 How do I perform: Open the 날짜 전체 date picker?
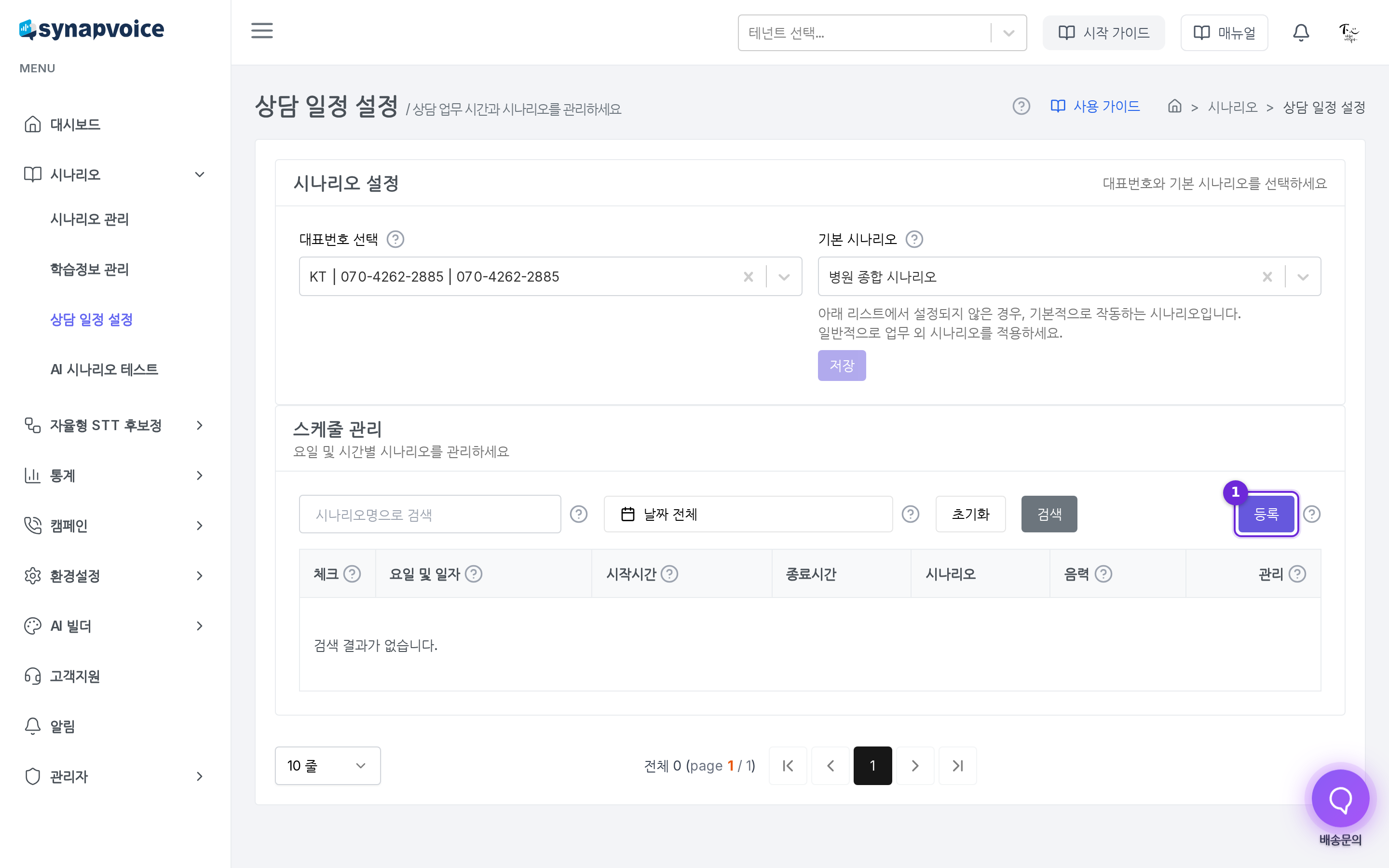pyautogui.click(x=748, y=514)
